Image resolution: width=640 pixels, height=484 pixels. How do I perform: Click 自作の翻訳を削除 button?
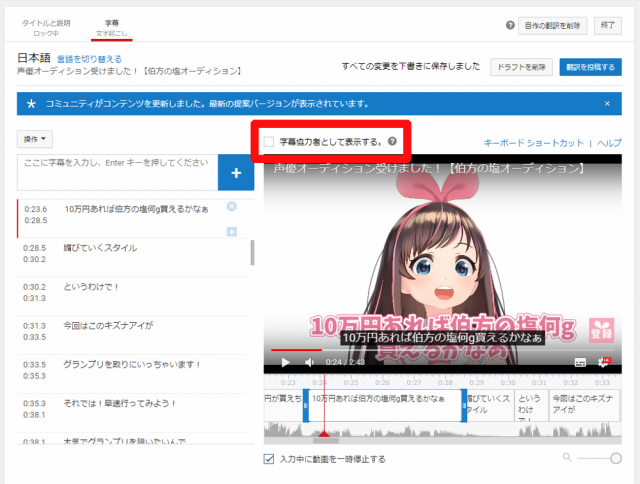tap(552, 26)
